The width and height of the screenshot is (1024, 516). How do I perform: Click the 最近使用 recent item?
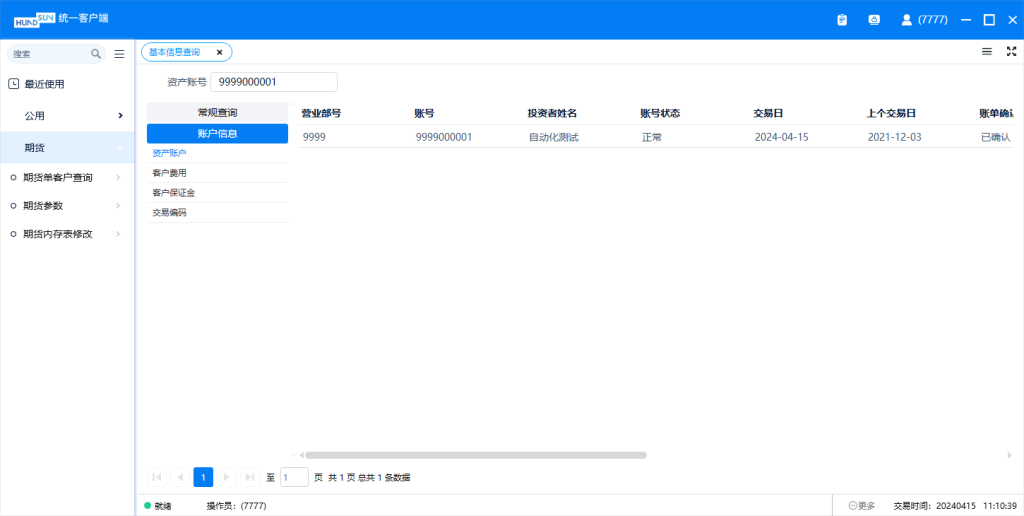coord(45,84)
